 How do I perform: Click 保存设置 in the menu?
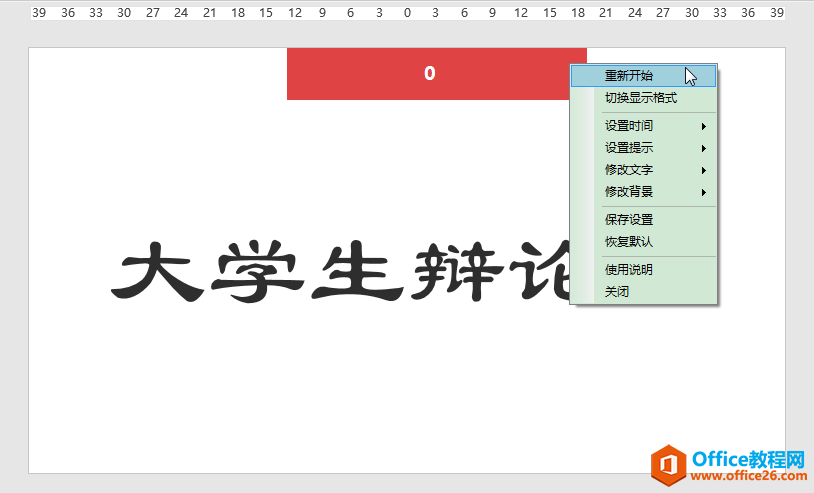click(x=643, y=220)
